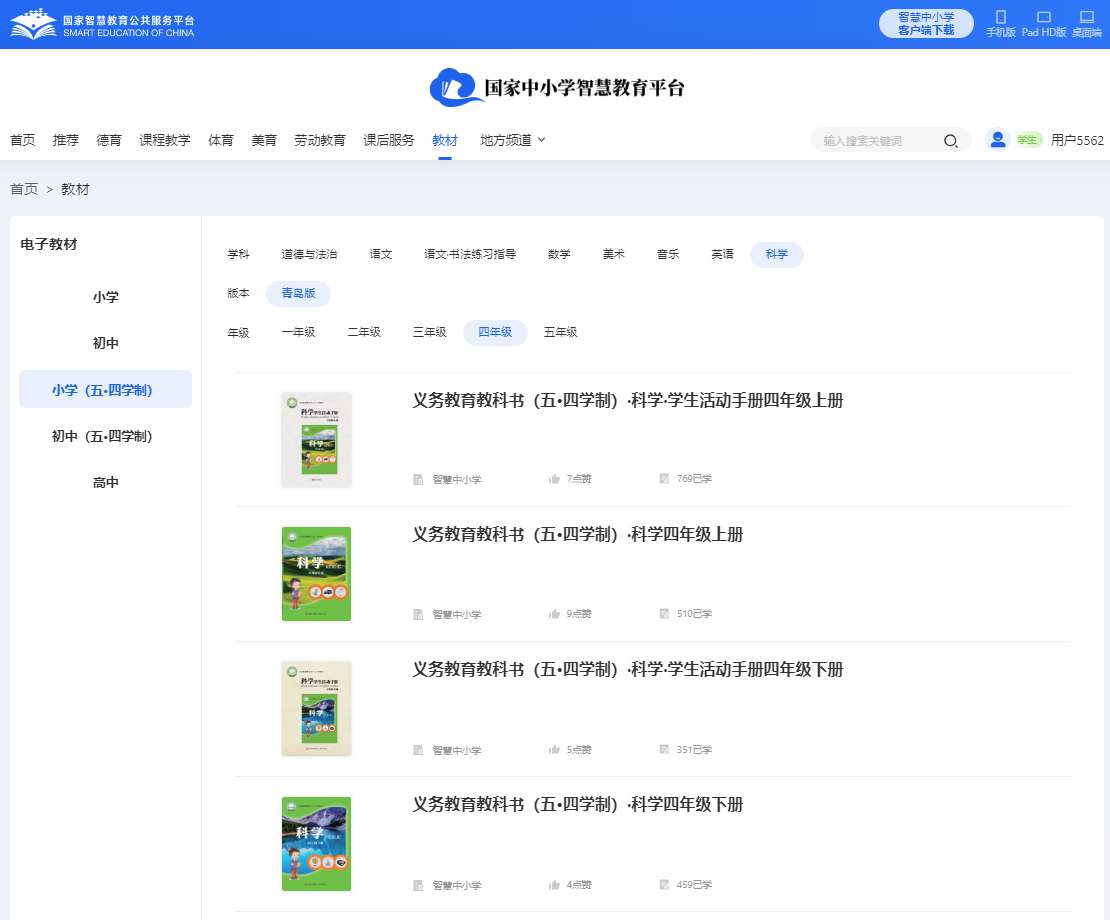Click the user avatar icon
The image size is (1110, 920).
click(x=997, y=139)
